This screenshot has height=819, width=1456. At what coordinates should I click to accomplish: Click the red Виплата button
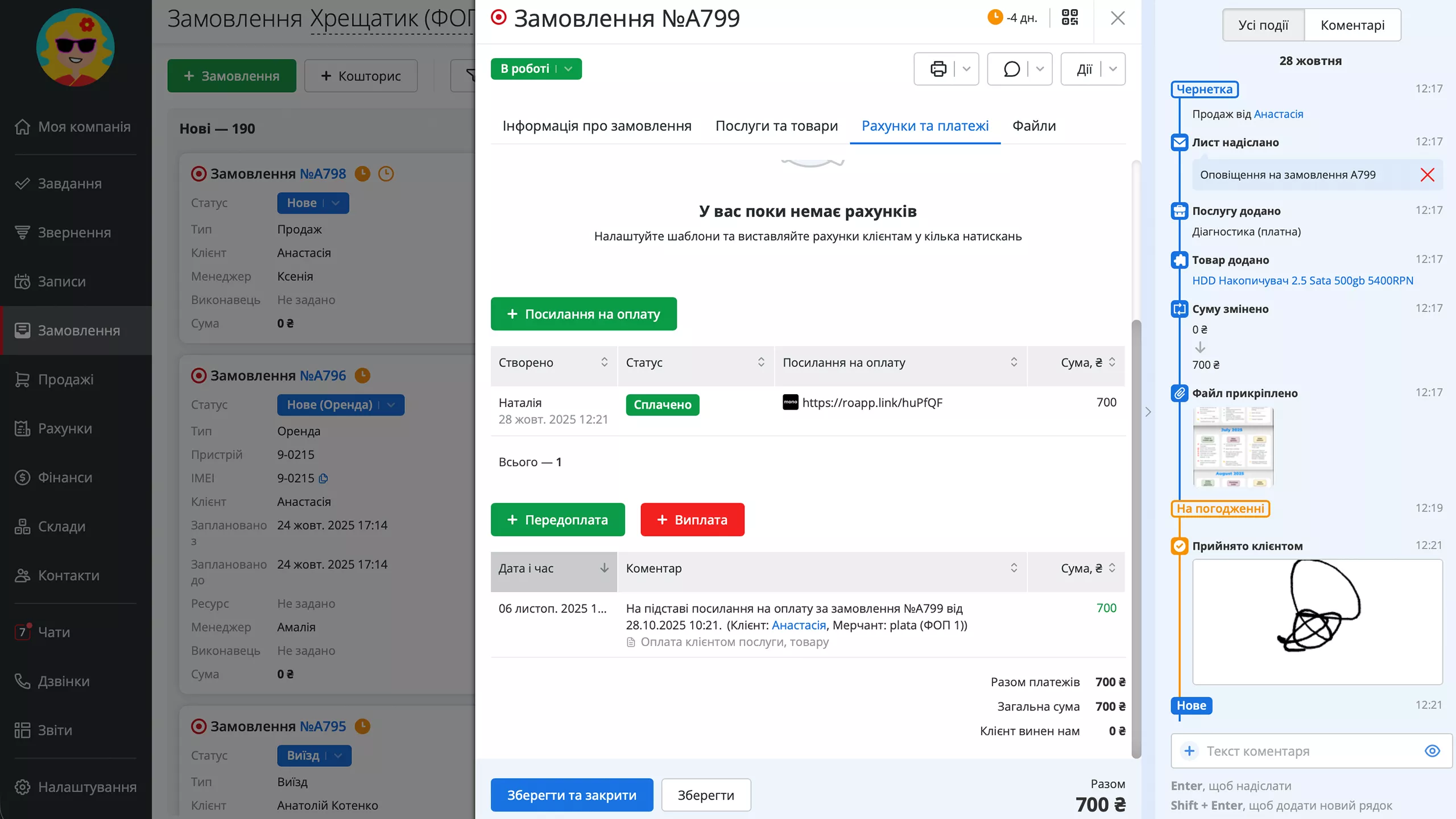(692, 520)
